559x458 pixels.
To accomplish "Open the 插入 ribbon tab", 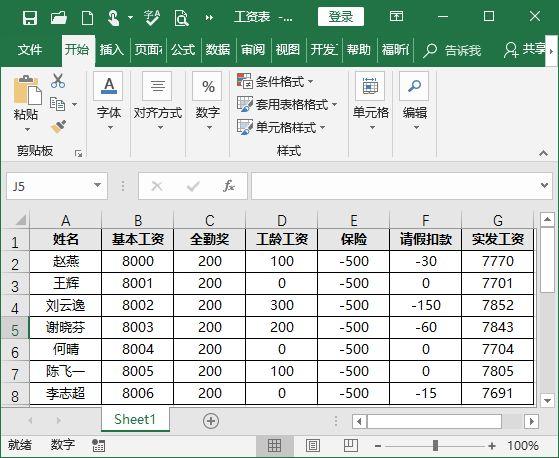I will pos(112,50).
